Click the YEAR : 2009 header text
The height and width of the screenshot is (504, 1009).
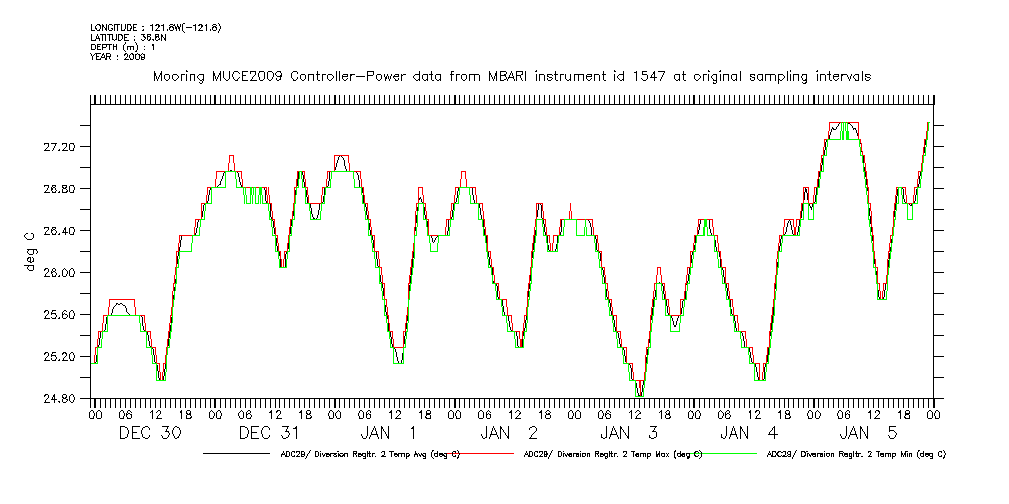(118, 57)
